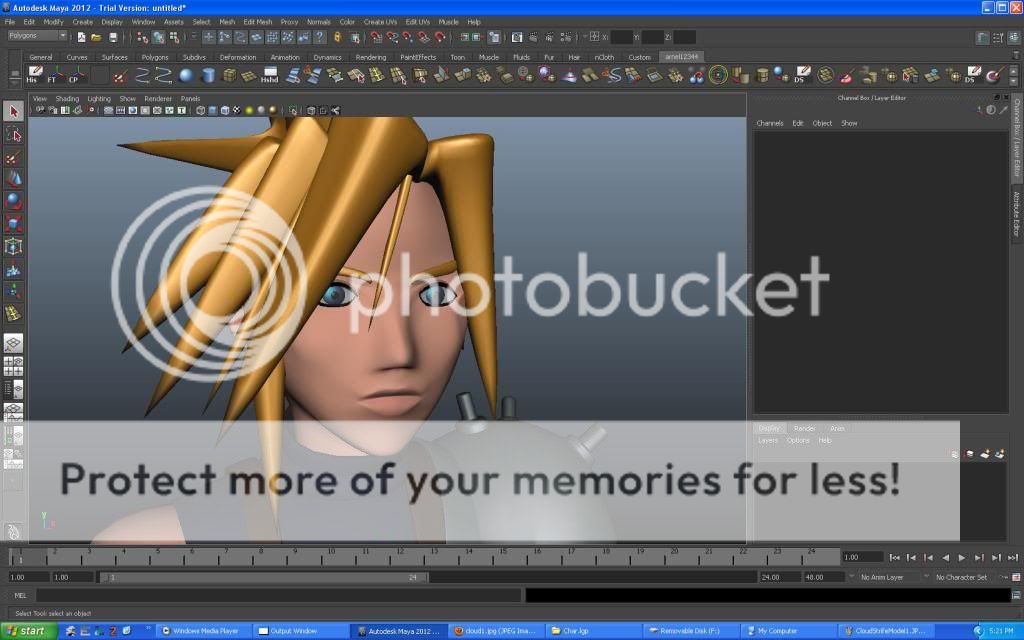Toggle construction history icon
Screen dimensions: 1024x640
click(494, 37)
